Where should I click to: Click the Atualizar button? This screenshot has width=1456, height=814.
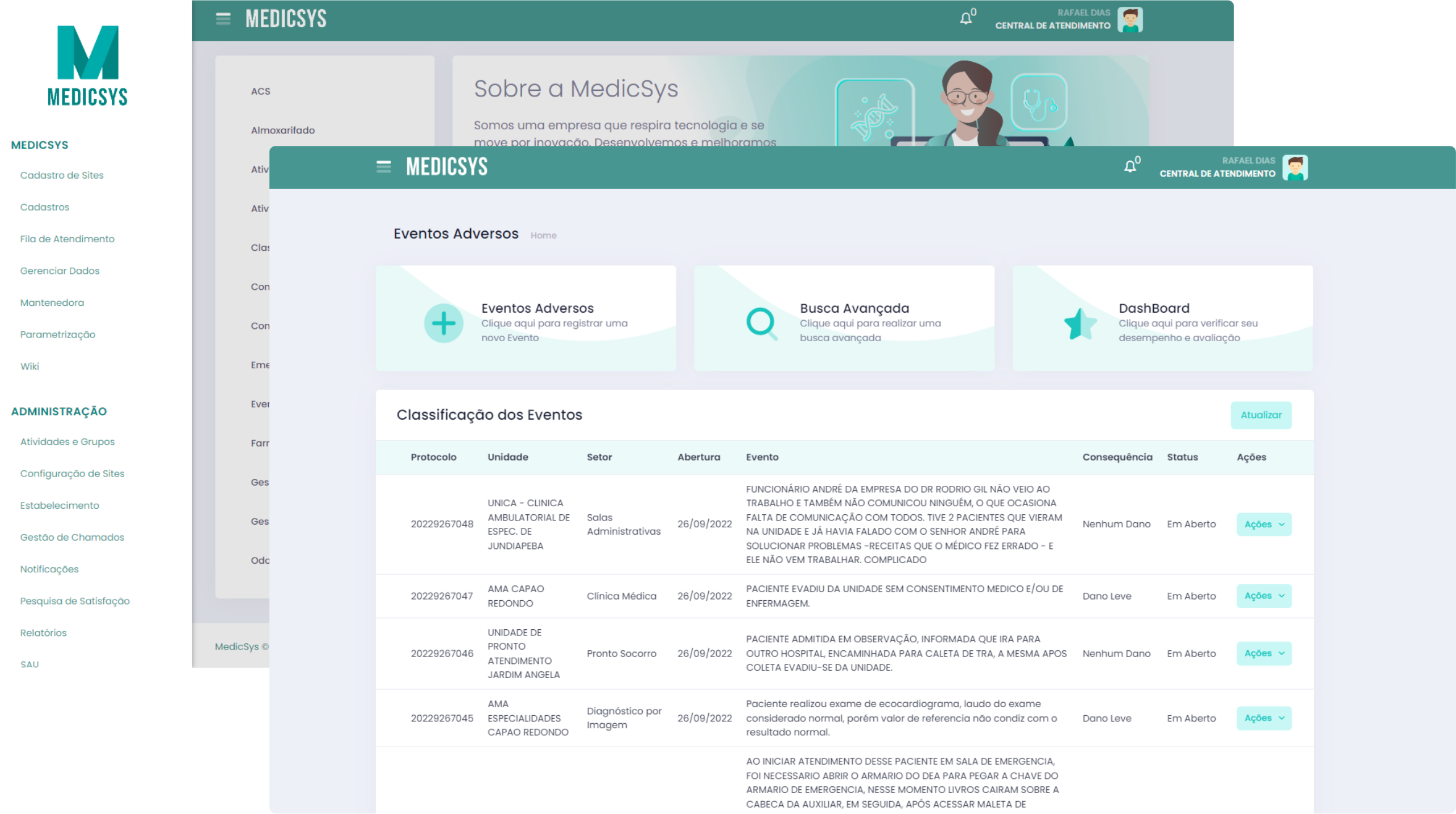click(1261, 415)
